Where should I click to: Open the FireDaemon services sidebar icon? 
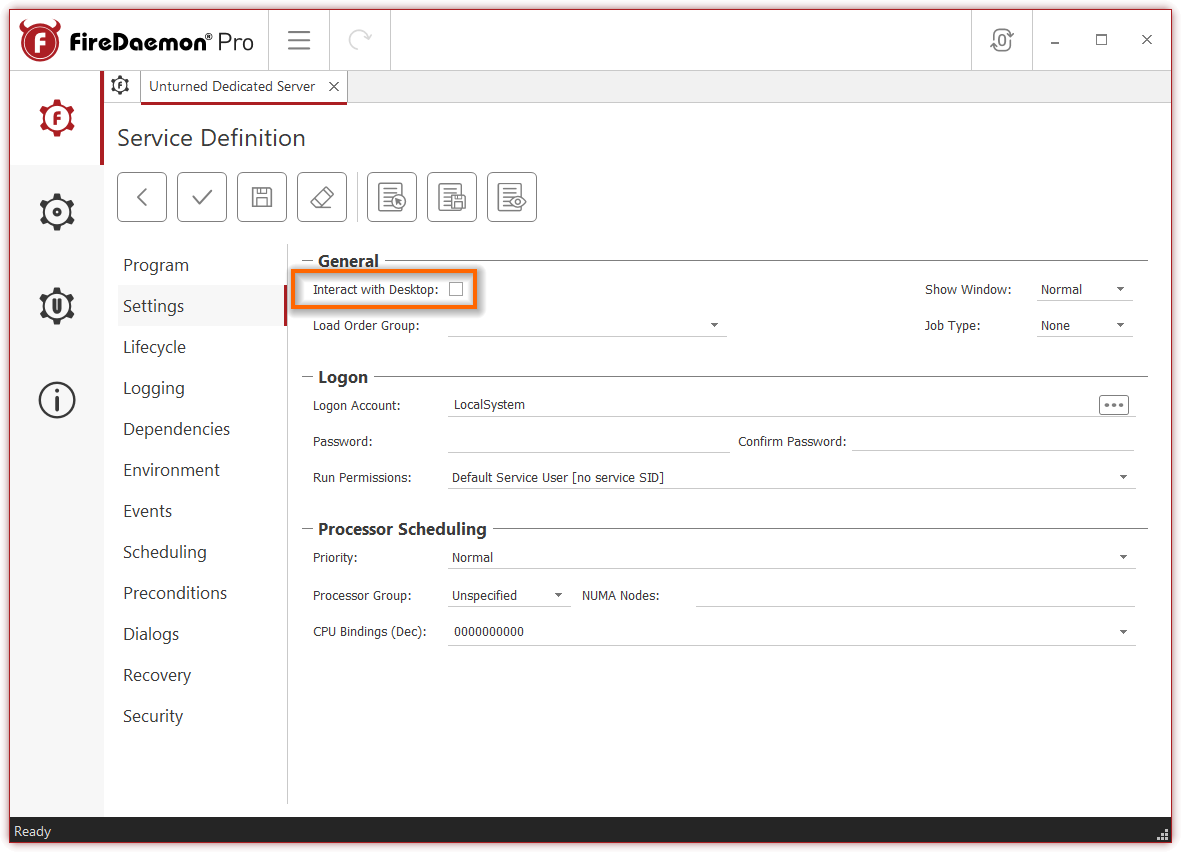(57, 118)
